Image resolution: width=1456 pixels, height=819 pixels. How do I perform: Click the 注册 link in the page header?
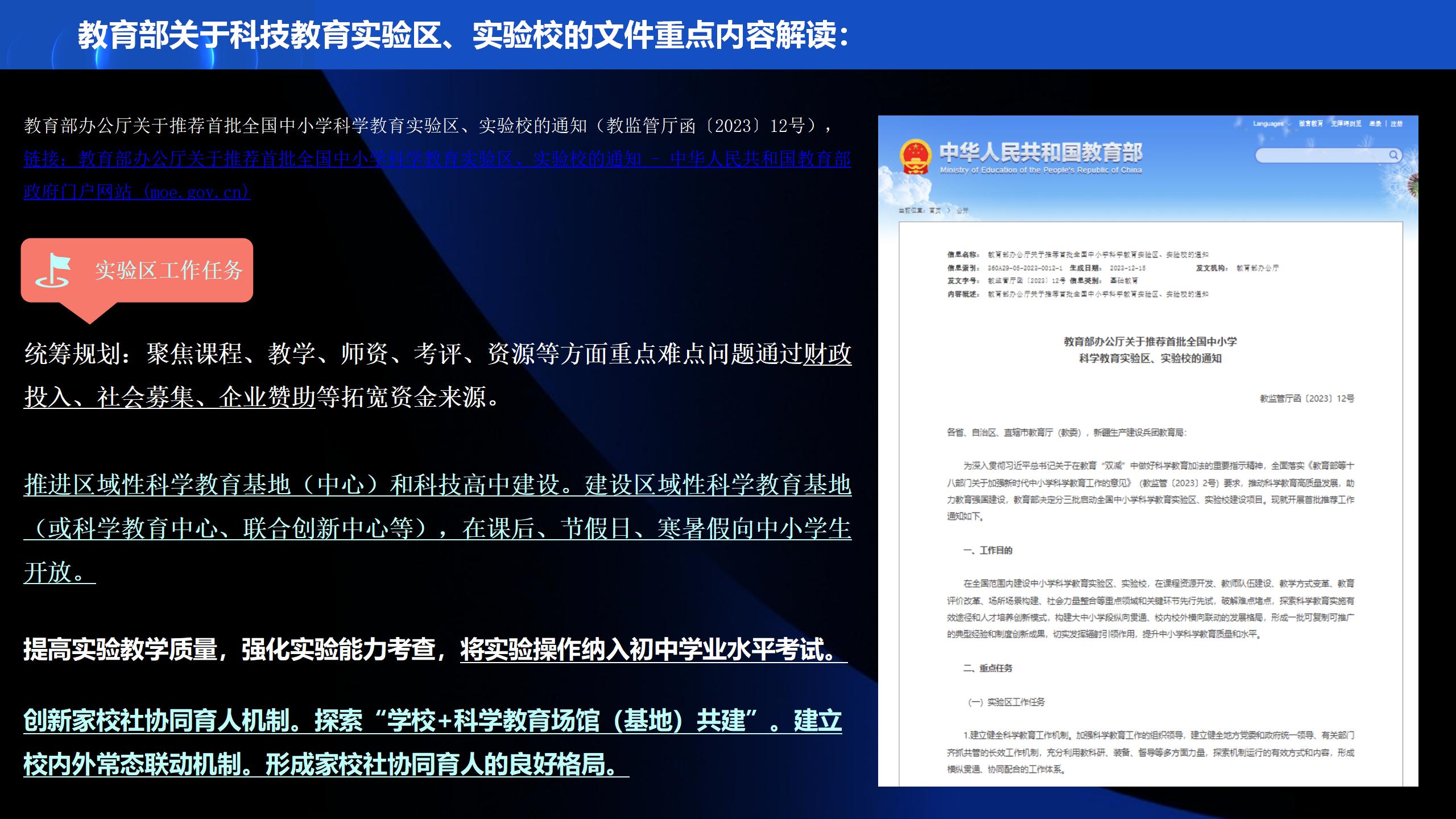(1396, 123)
